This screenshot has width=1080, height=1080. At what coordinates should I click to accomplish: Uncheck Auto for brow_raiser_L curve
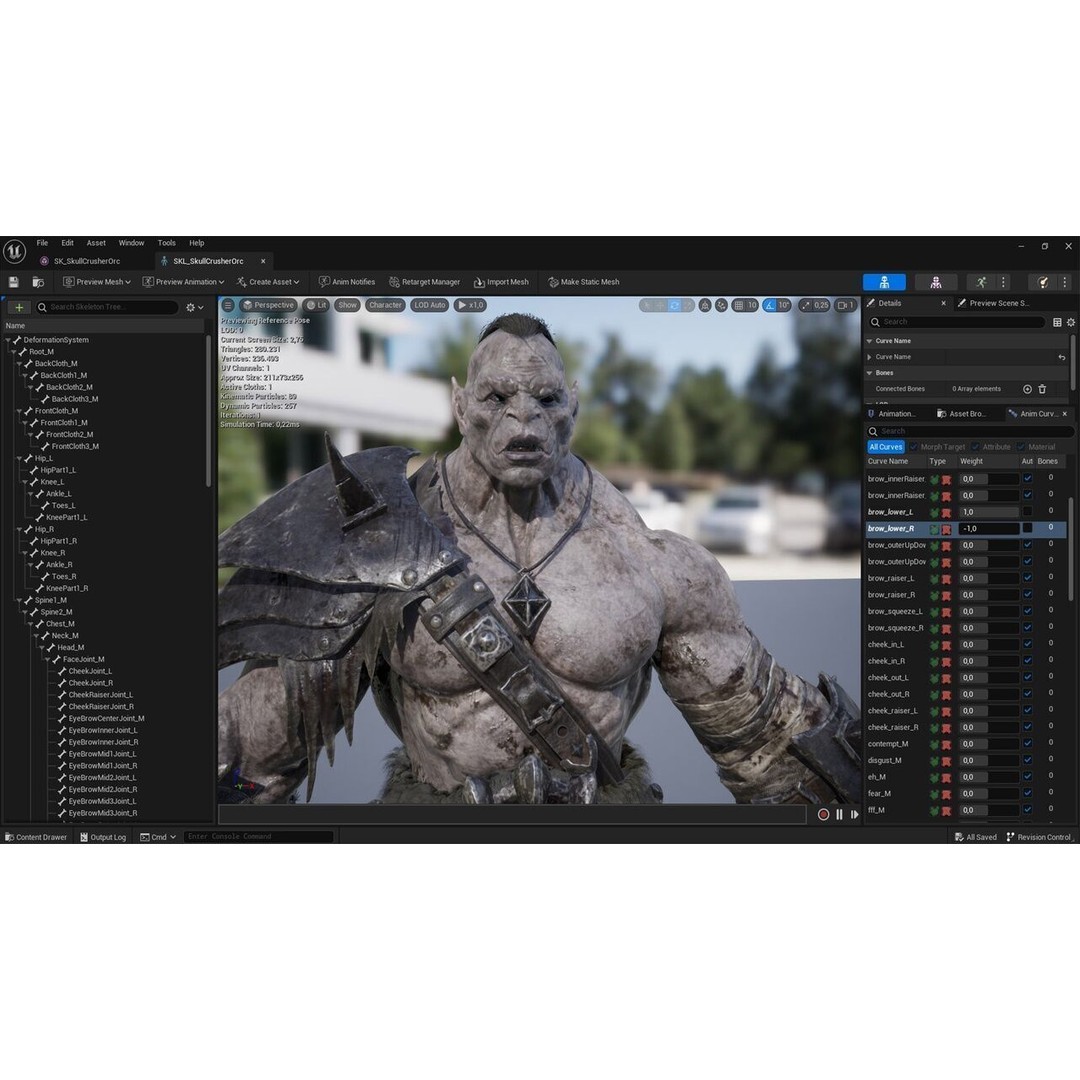[1028, 578]
